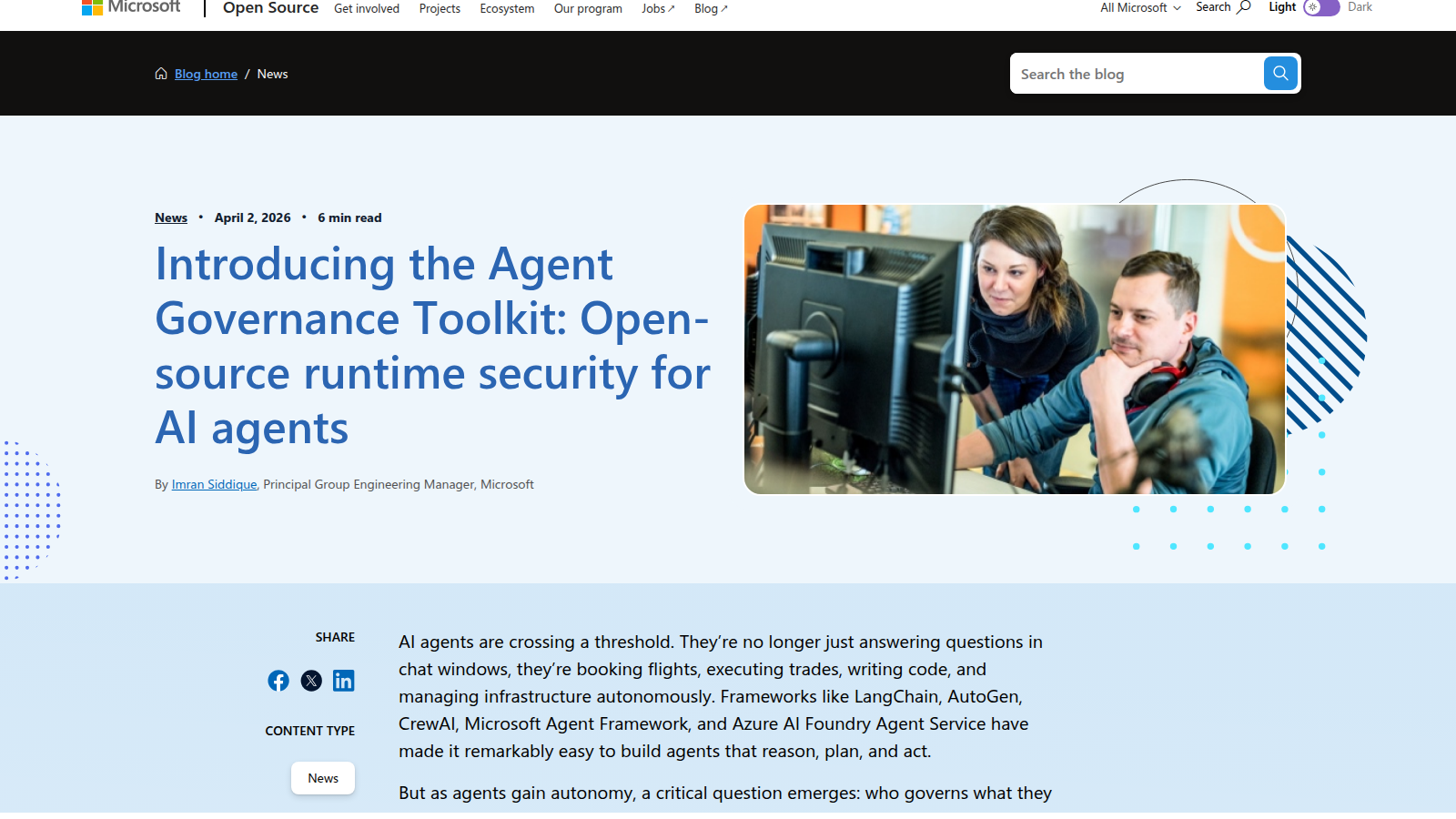This screenshot has width=1456, height=819.
Task: Toggle the Light/Dark theme switch
Action: (1321, 7)
